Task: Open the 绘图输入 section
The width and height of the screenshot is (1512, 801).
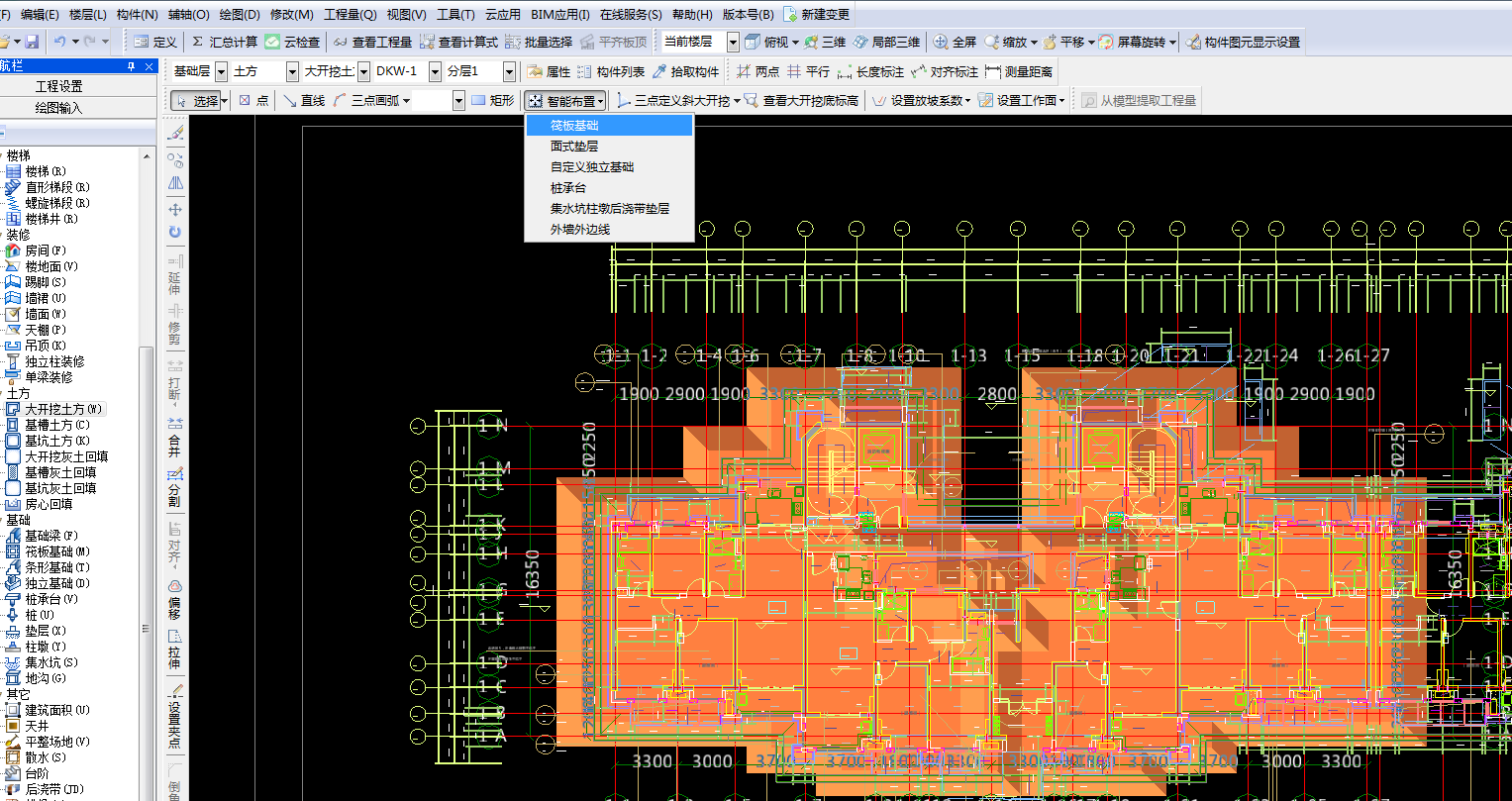Action: pos(59,107)
